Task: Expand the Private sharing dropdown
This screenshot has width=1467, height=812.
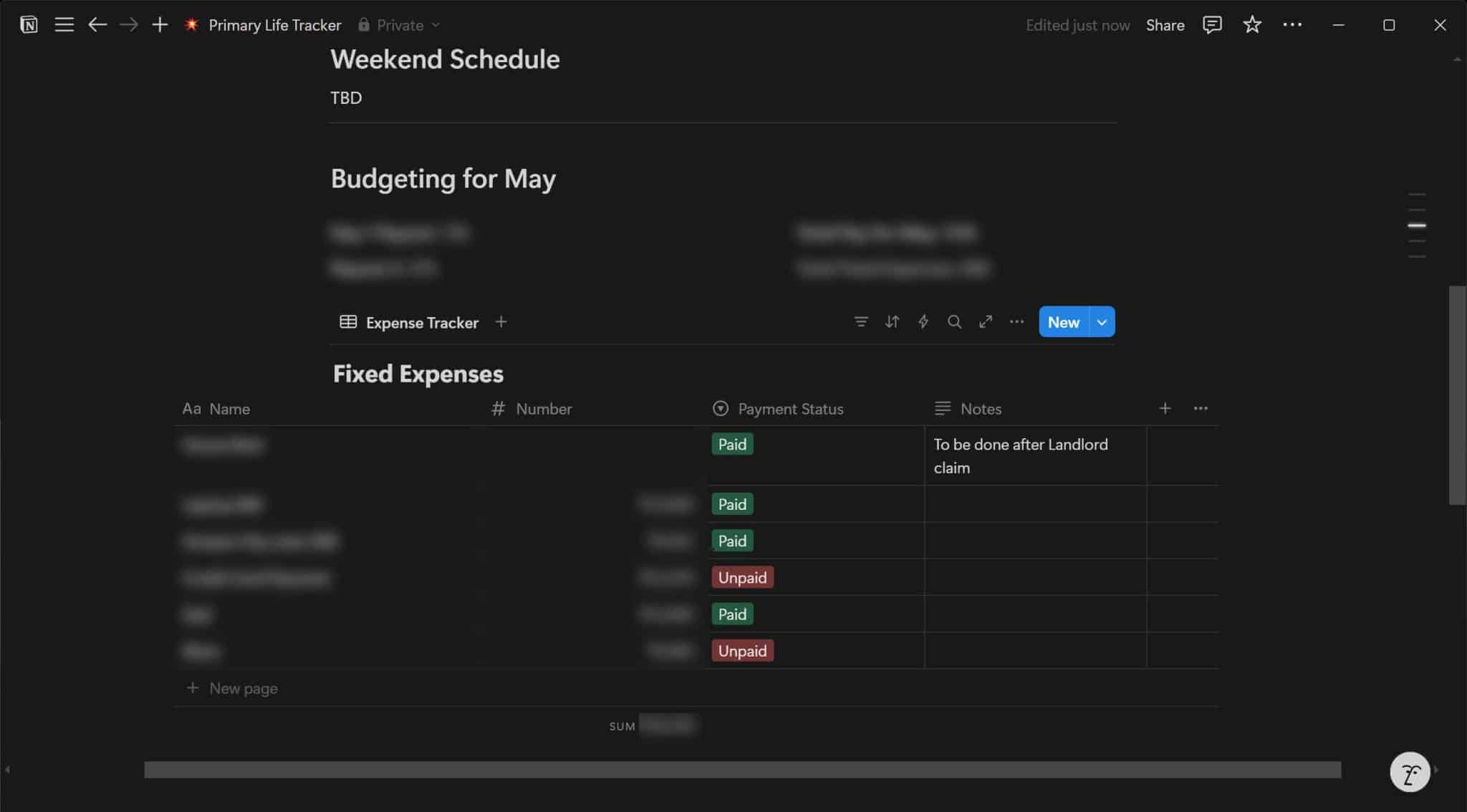Action: (436, 24)
